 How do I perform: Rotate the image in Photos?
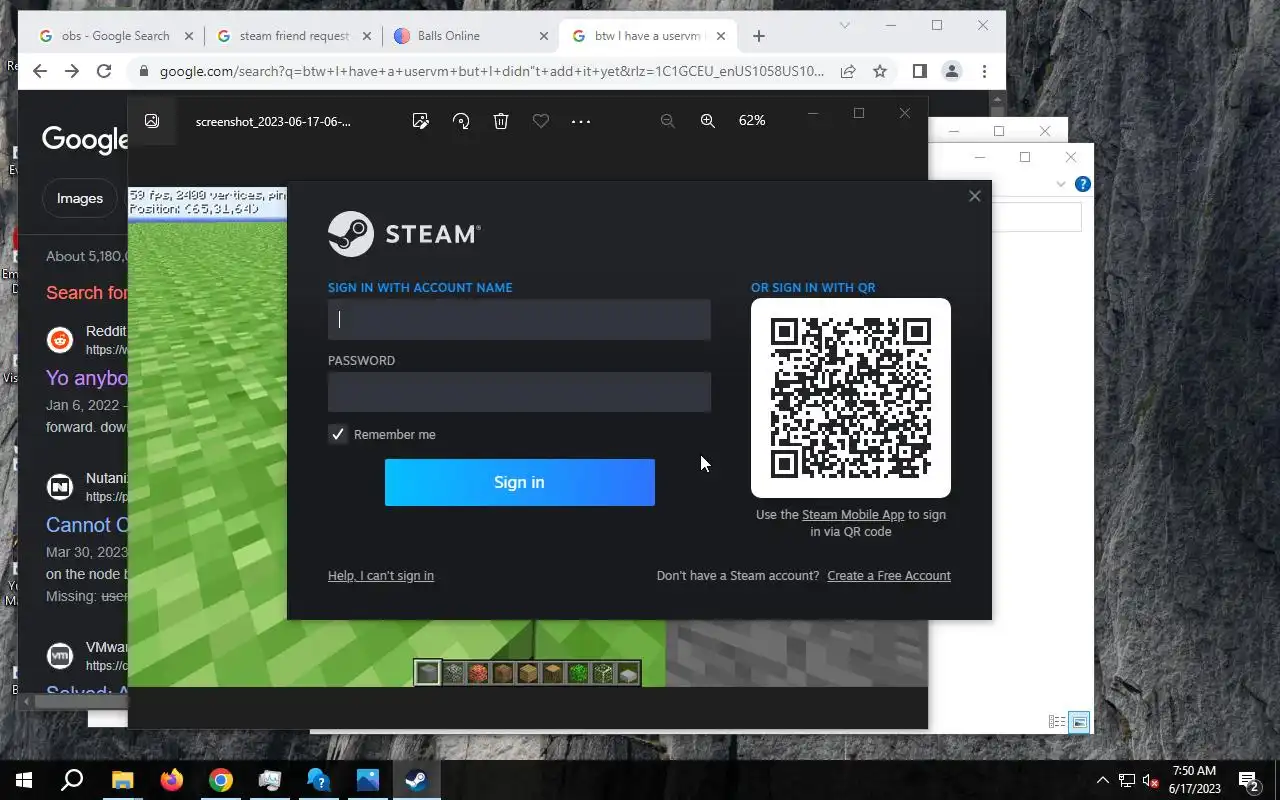(461, 121)
